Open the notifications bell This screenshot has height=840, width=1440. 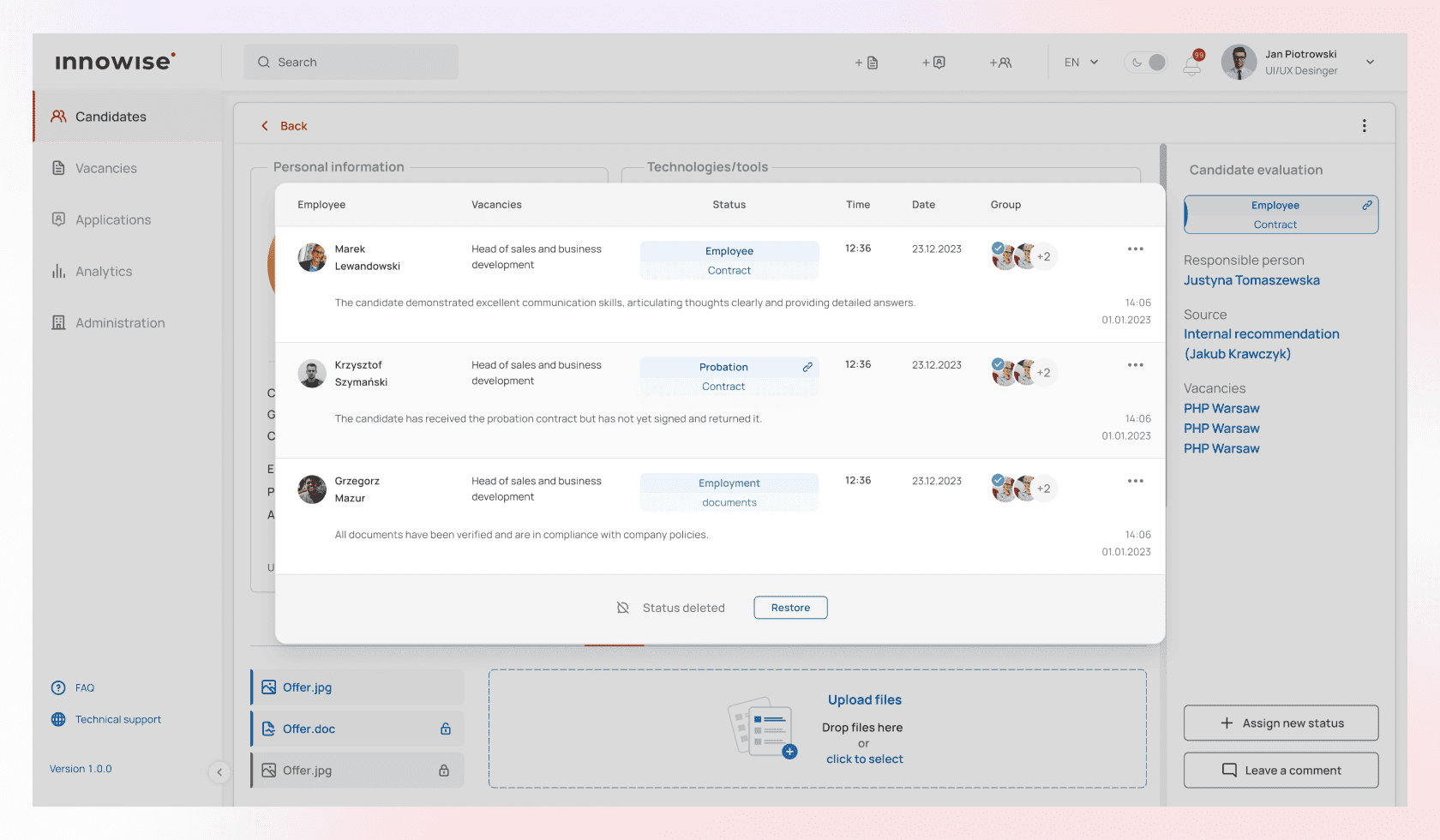coord(1192,64)
